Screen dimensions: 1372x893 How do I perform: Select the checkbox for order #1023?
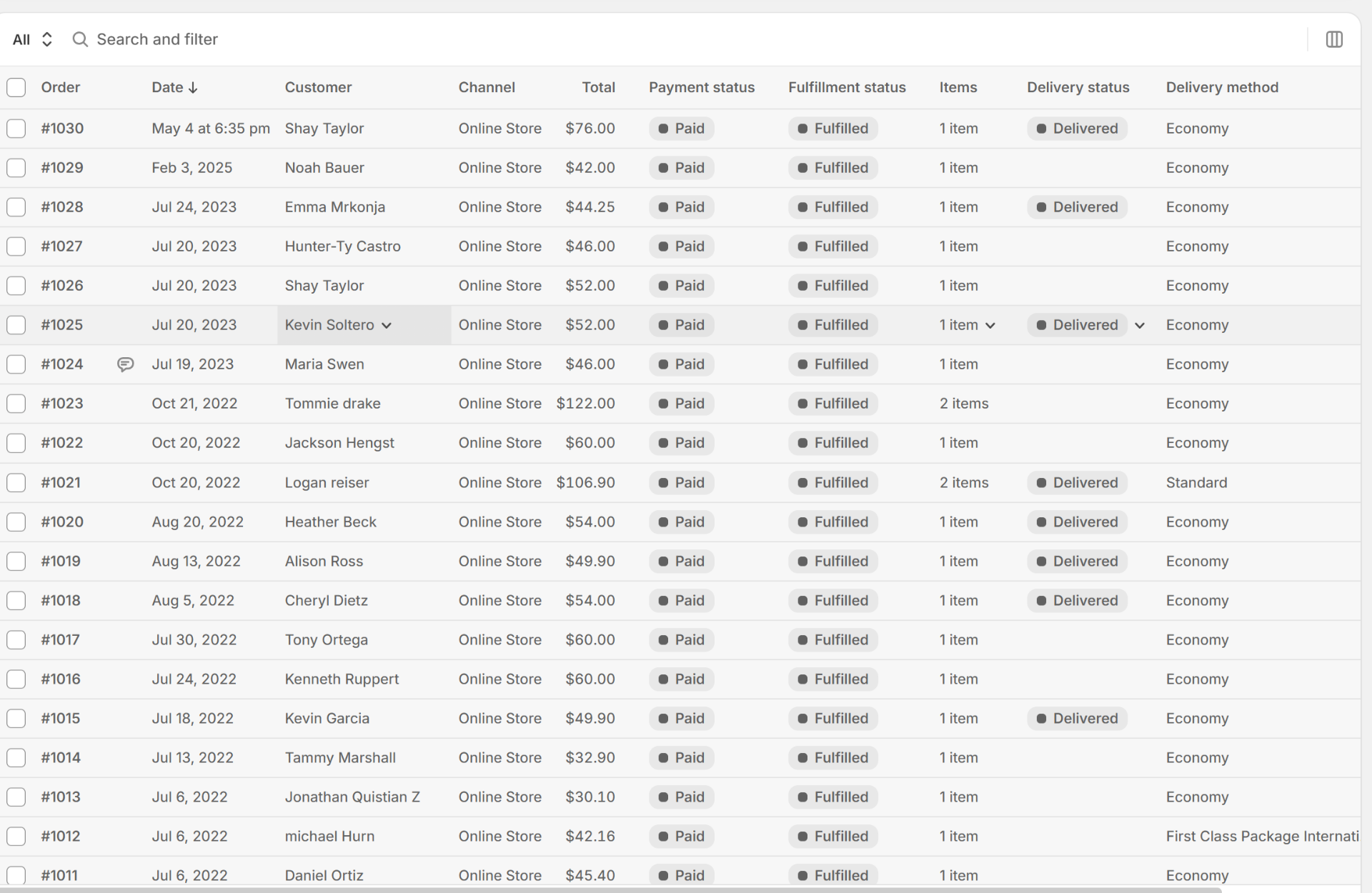point(16,403)
